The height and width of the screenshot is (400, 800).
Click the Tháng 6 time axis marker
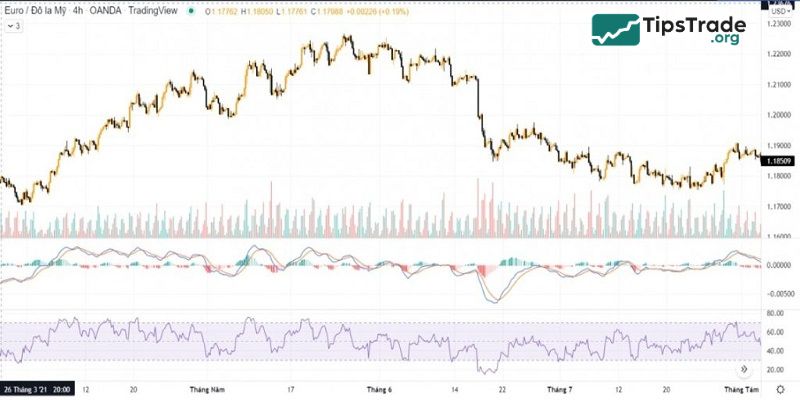(x=379, y=388)
